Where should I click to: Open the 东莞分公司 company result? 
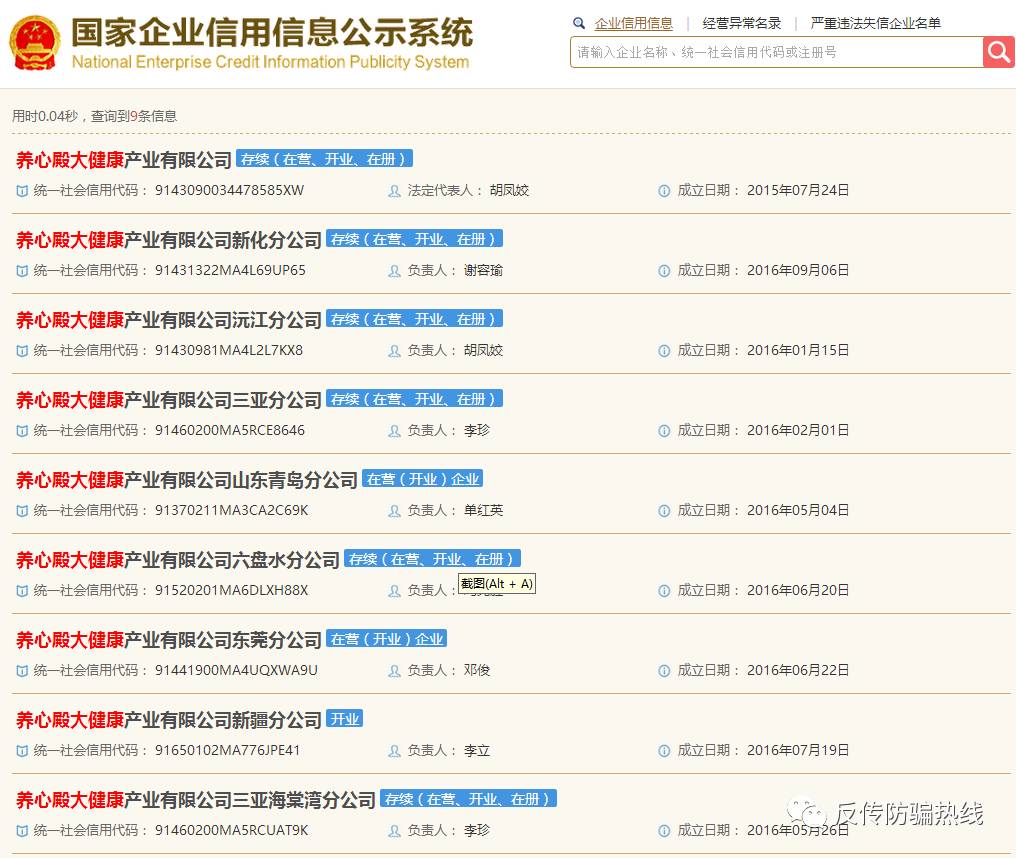(168, 640)
